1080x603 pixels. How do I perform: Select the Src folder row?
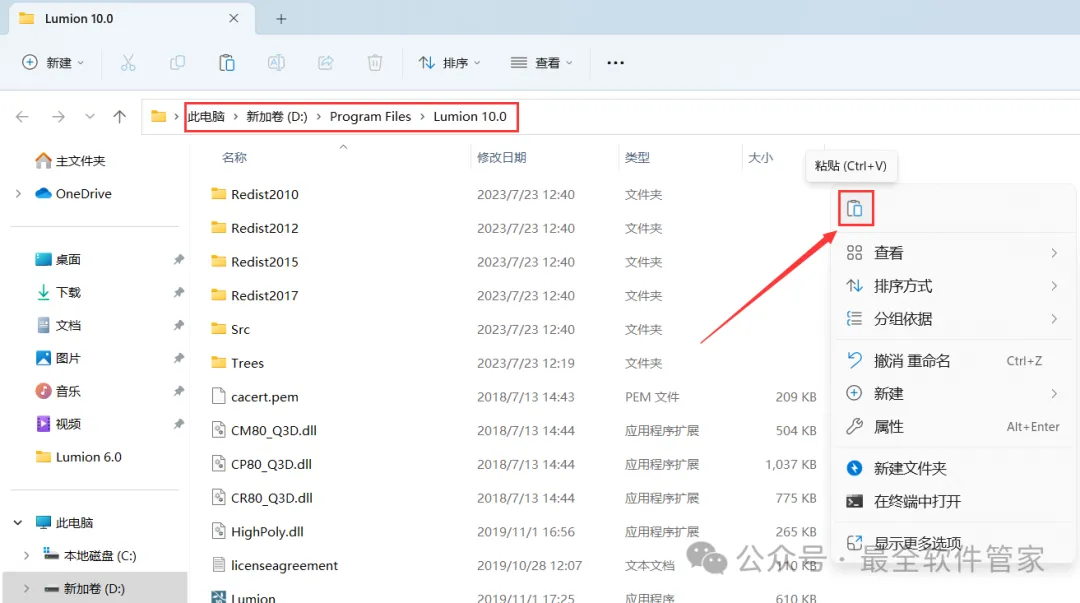[513, 329]
